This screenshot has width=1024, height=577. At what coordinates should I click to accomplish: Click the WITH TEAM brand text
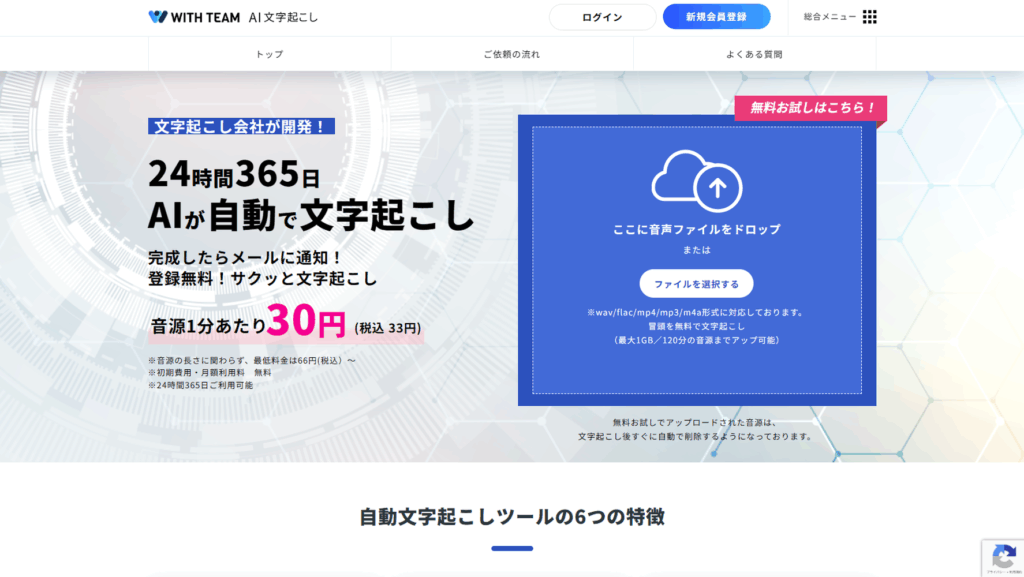click(205, 18)
